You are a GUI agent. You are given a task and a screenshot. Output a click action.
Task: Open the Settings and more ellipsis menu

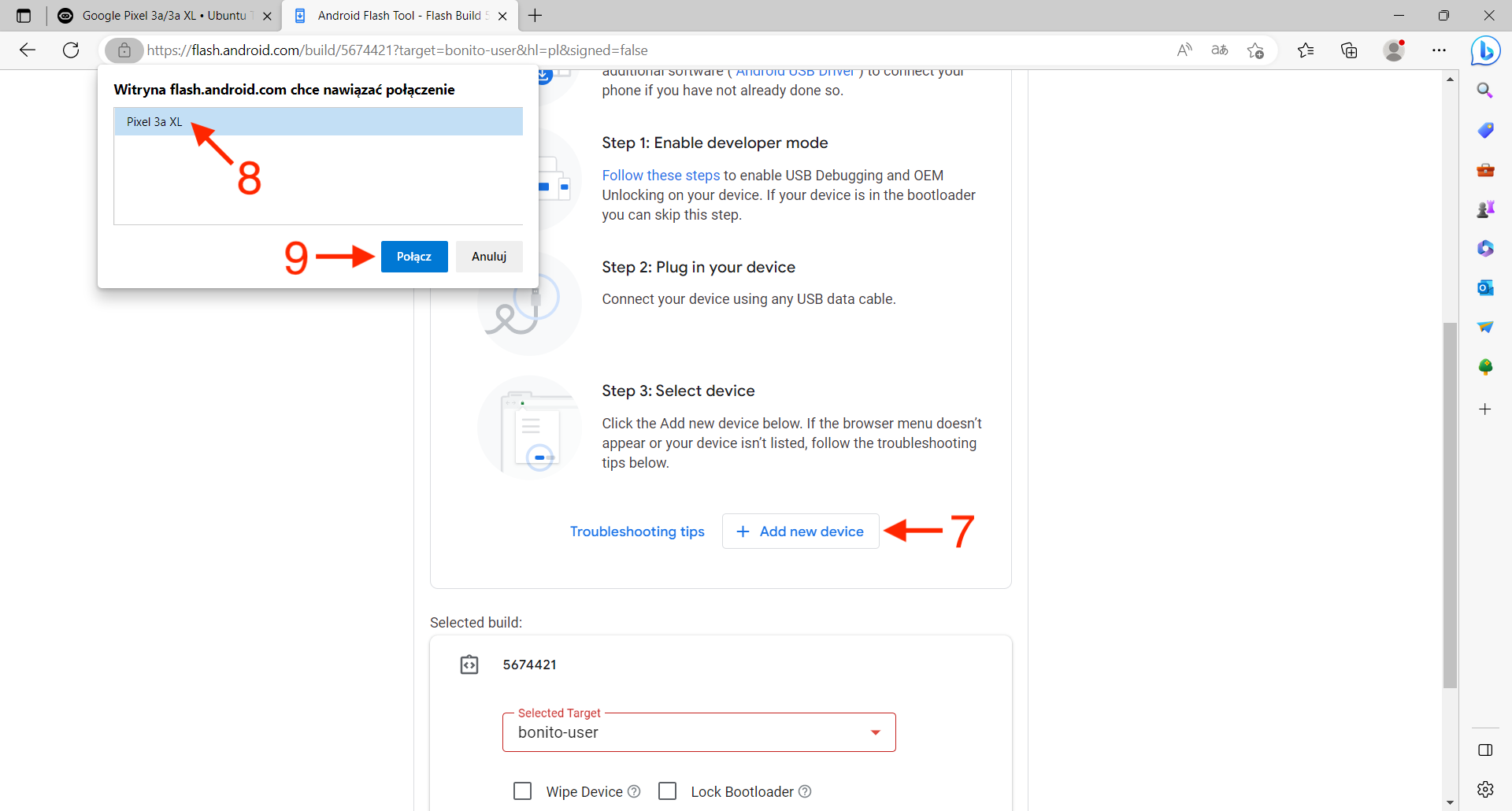click(1439, 50)
